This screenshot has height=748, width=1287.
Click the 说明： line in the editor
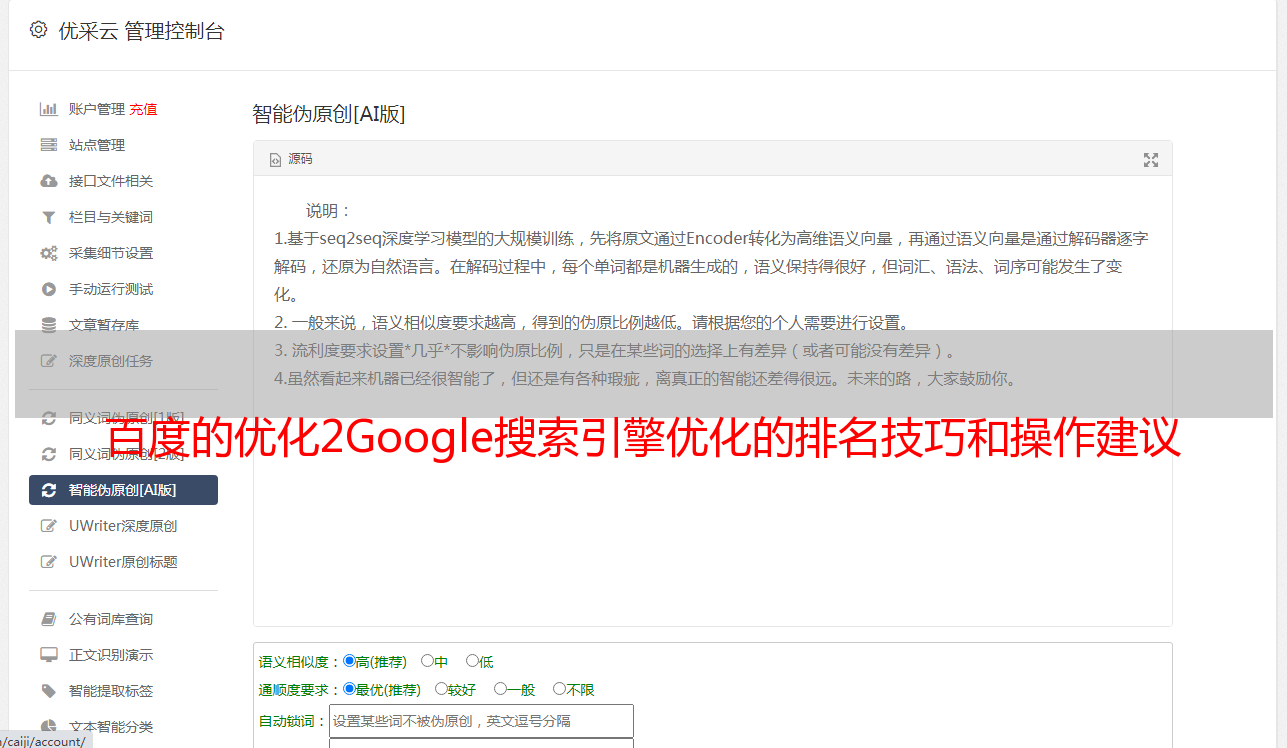pyautogui.click(x=329, y=211)
